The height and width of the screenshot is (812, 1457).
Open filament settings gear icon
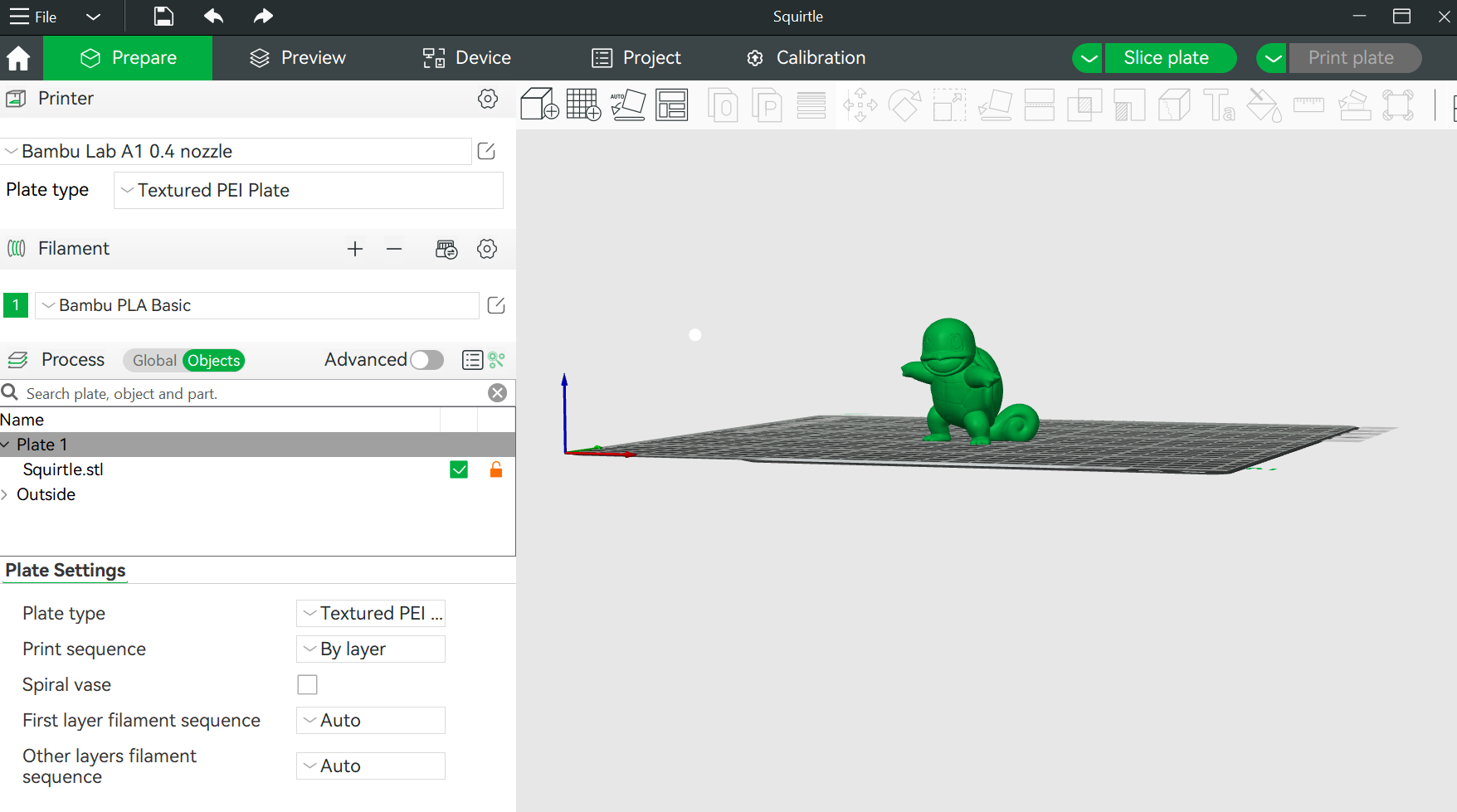(x=487, y=249)
